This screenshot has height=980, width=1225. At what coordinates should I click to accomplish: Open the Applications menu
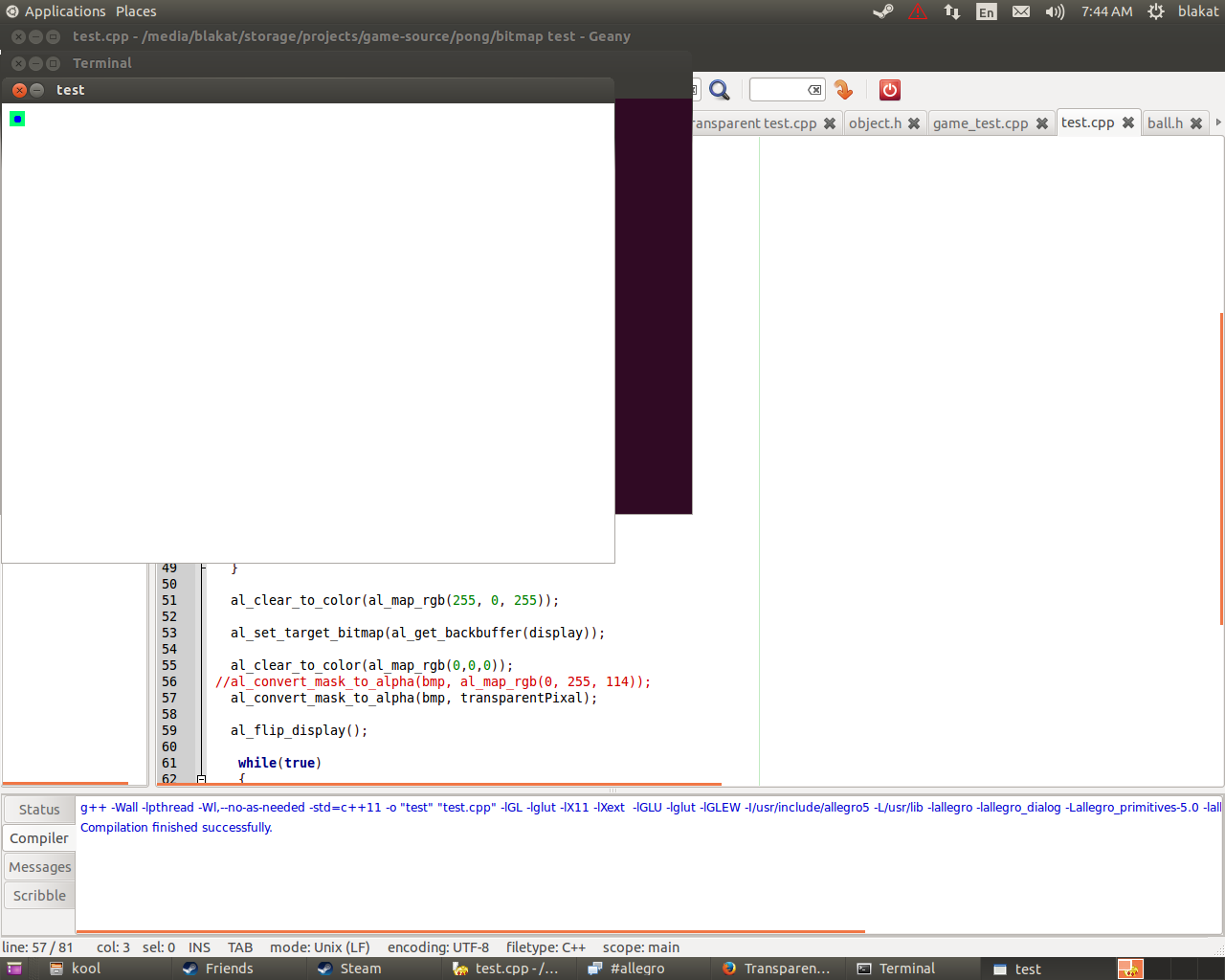(x=64, y=11)
